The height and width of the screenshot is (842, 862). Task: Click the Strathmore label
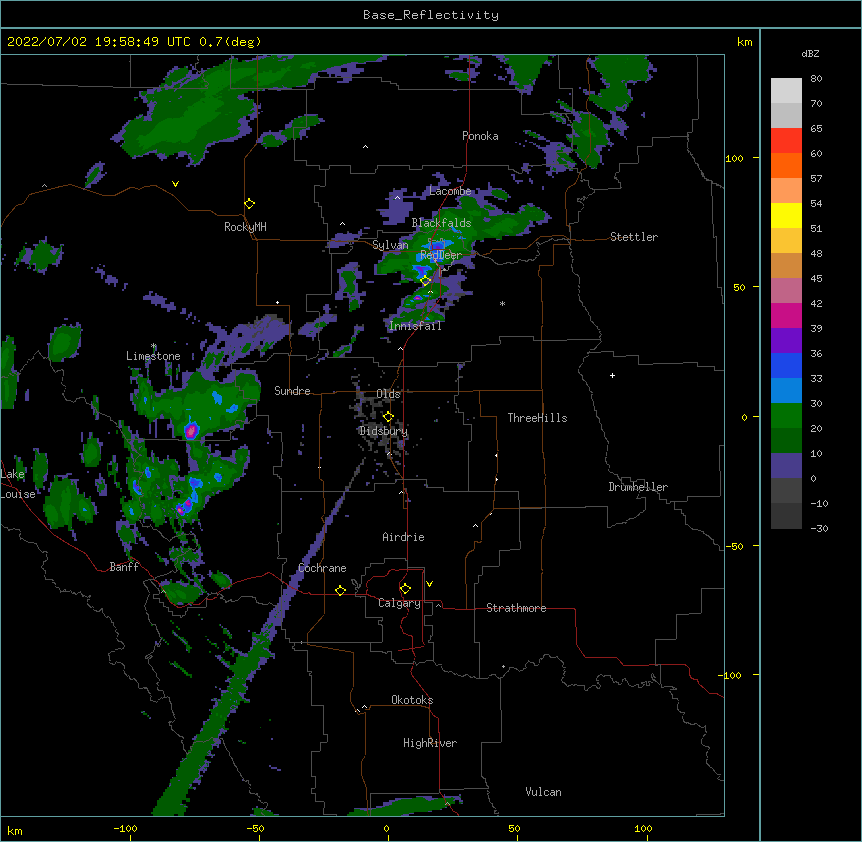click(x=516, y=608)
